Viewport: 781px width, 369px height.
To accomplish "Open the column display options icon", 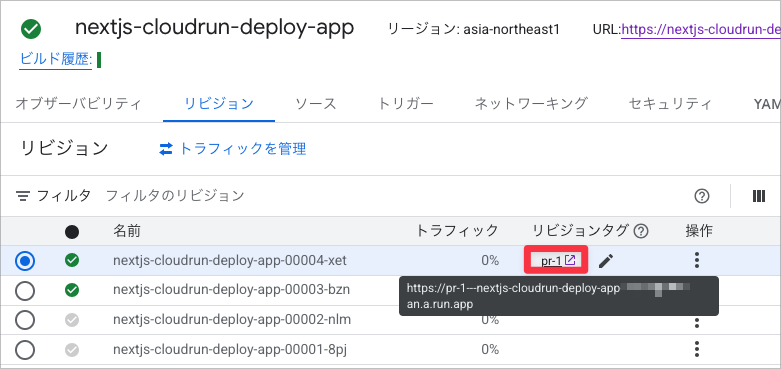I will coord(759,196).
